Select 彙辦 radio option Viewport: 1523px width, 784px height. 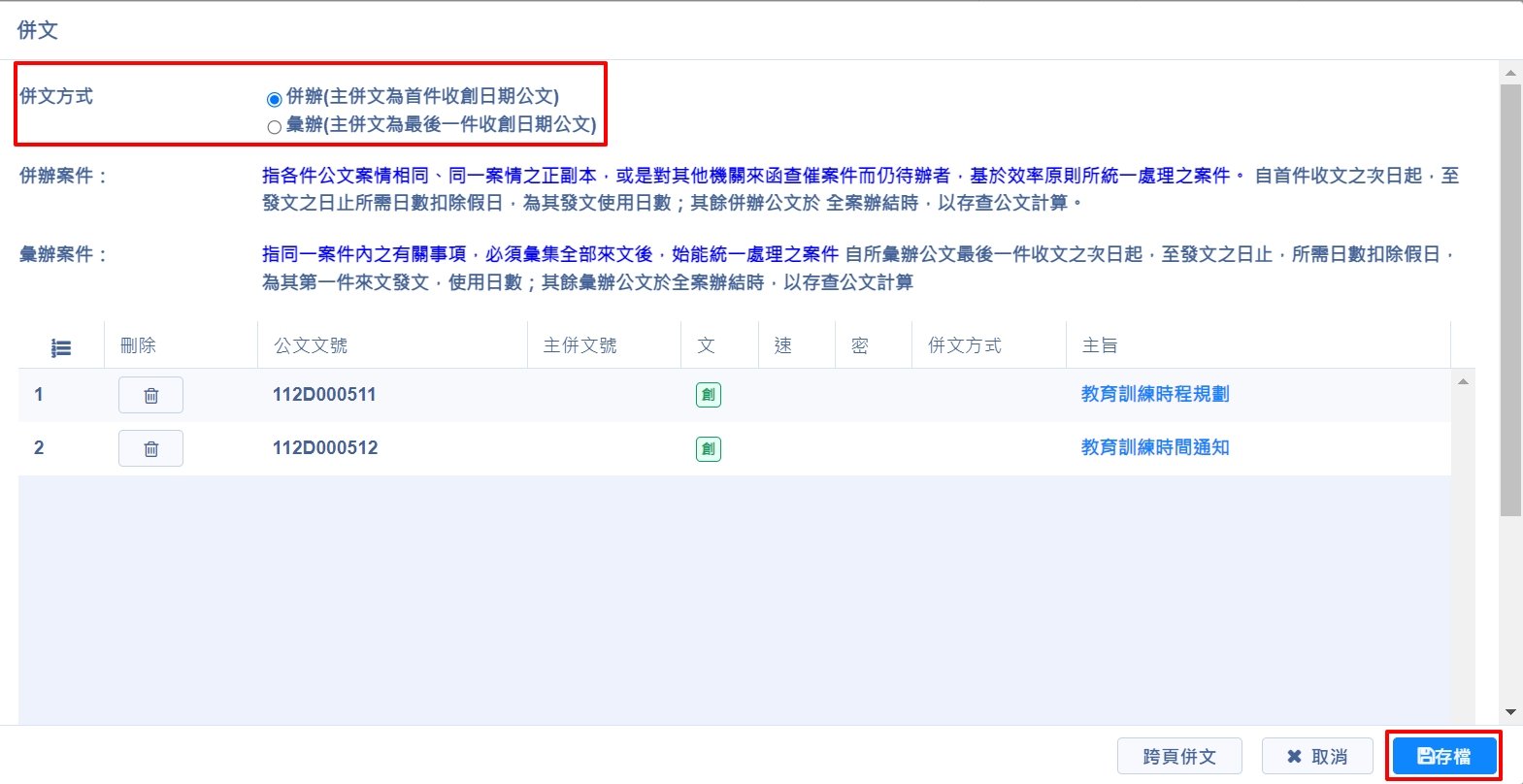click(x=274, y=127)
